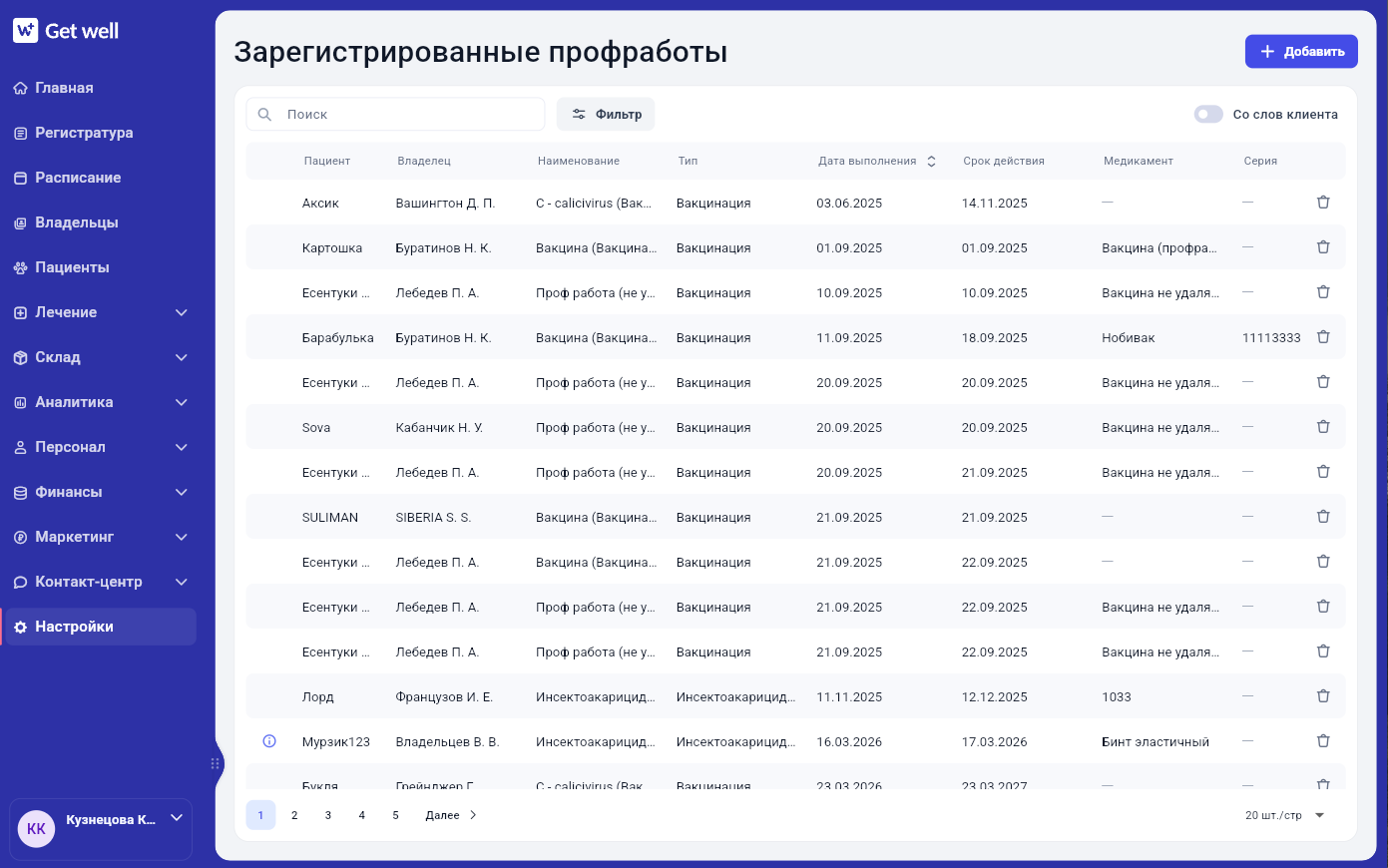Go to page 3
This screenshot has width=1388, height=868.
click(x=328, y=815)
